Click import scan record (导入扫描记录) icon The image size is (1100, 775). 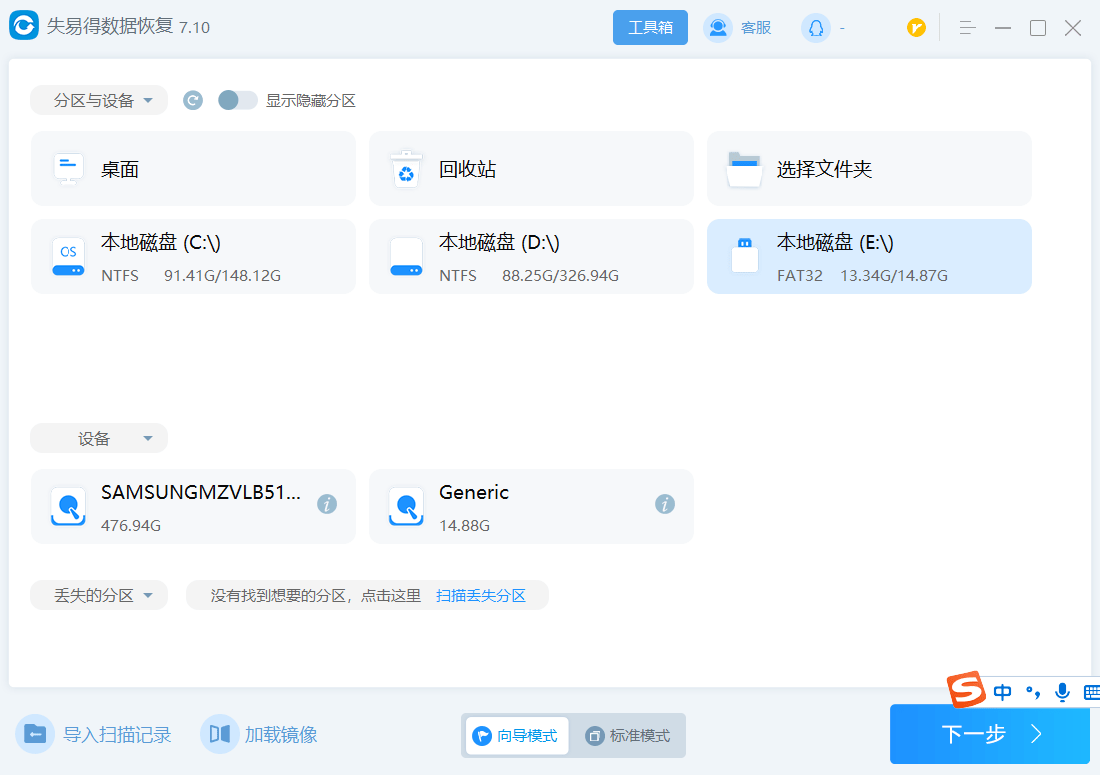click(35, 735)
